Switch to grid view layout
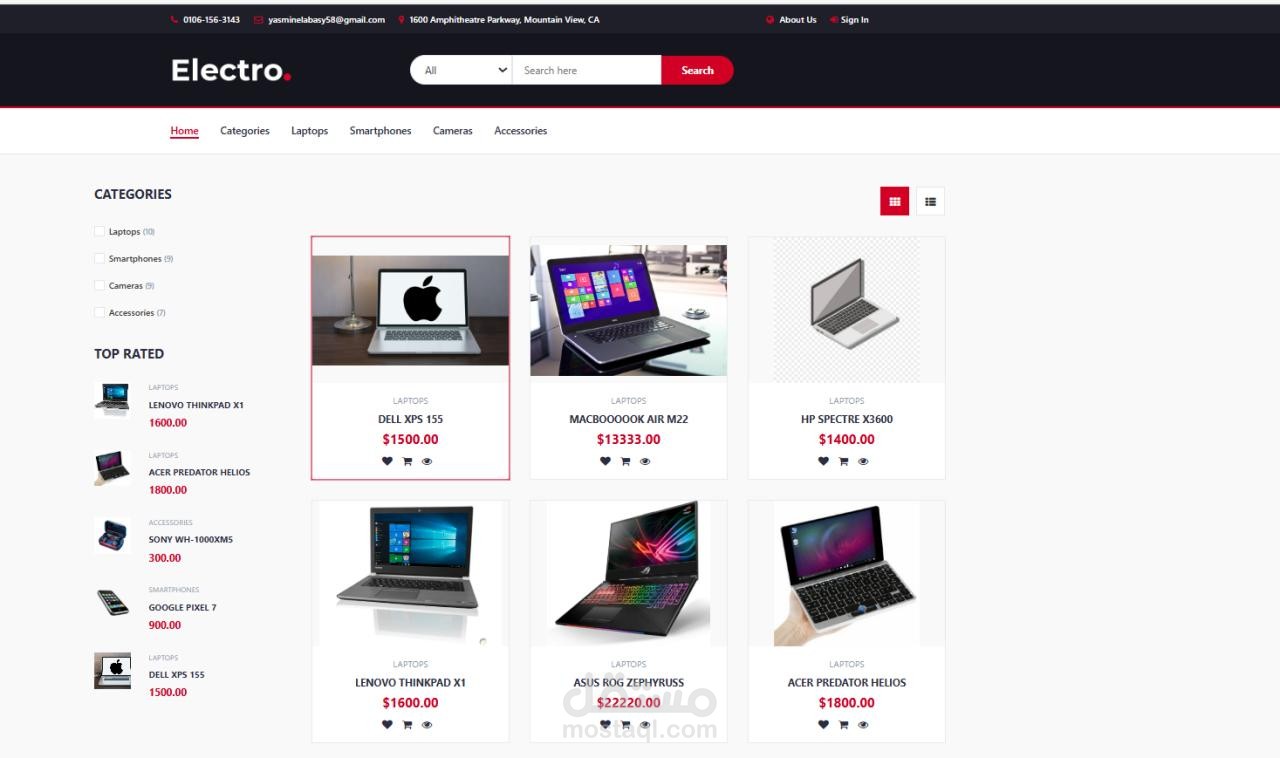 tap(894, 201)
